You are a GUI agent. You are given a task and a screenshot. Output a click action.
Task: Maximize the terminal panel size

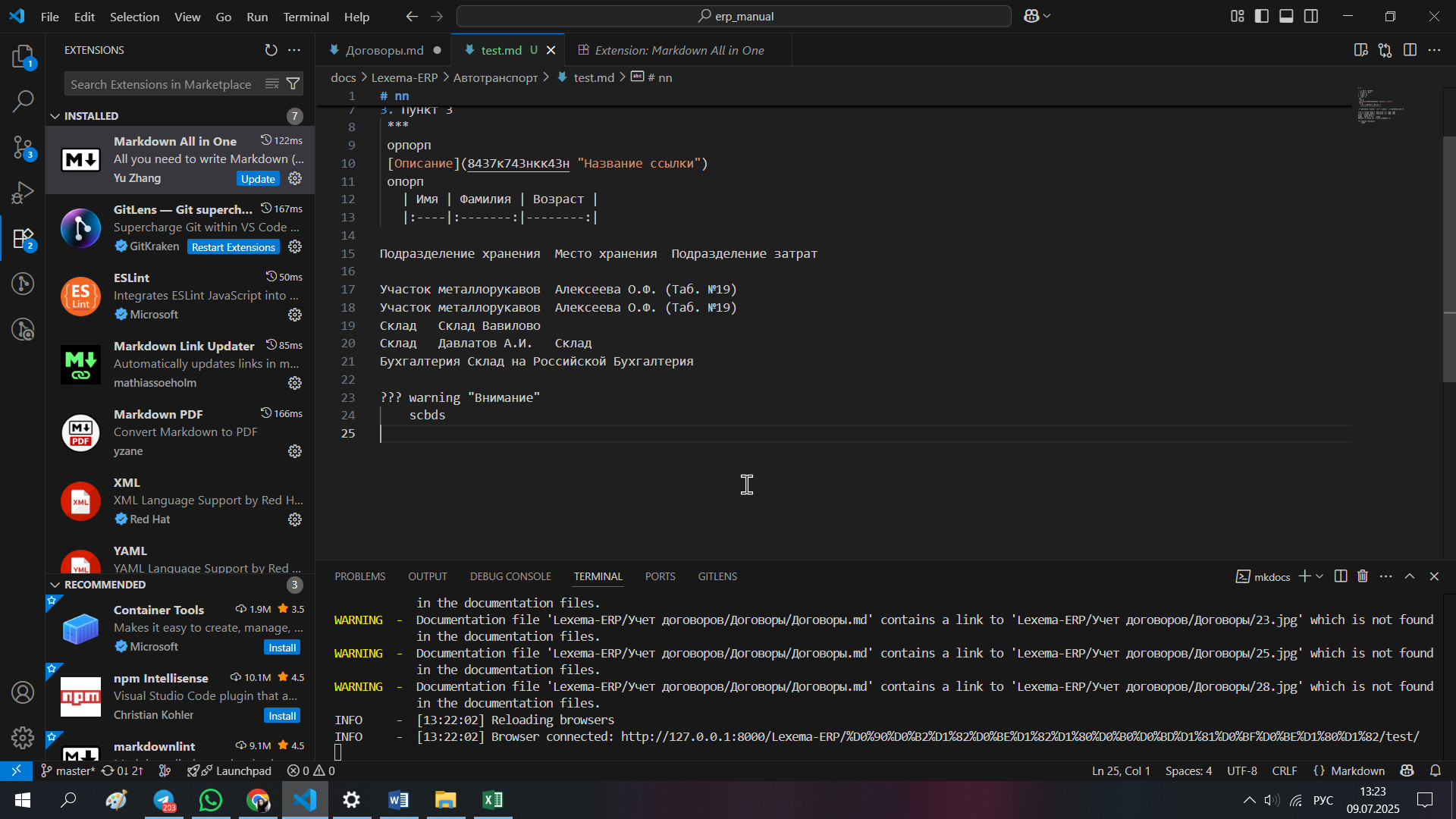[x=1410, y=576]
